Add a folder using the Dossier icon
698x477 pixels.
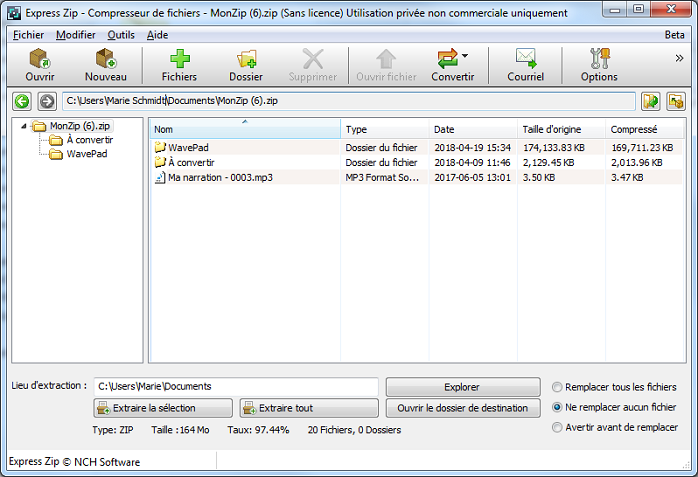pyautogui.click(x=246, y=59)
